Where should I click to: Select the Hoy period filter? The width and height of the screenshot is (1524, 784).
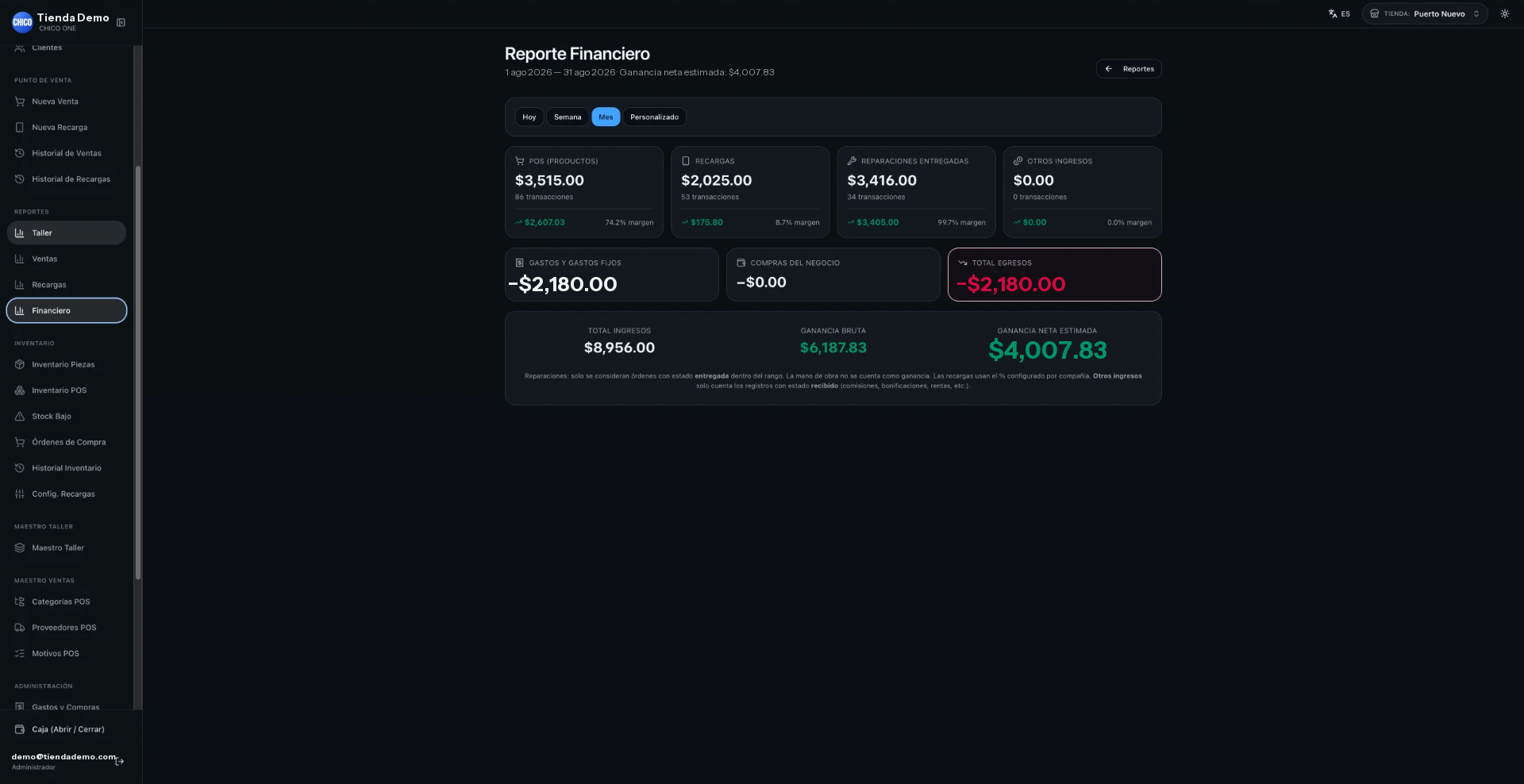(x=529, y=117)
